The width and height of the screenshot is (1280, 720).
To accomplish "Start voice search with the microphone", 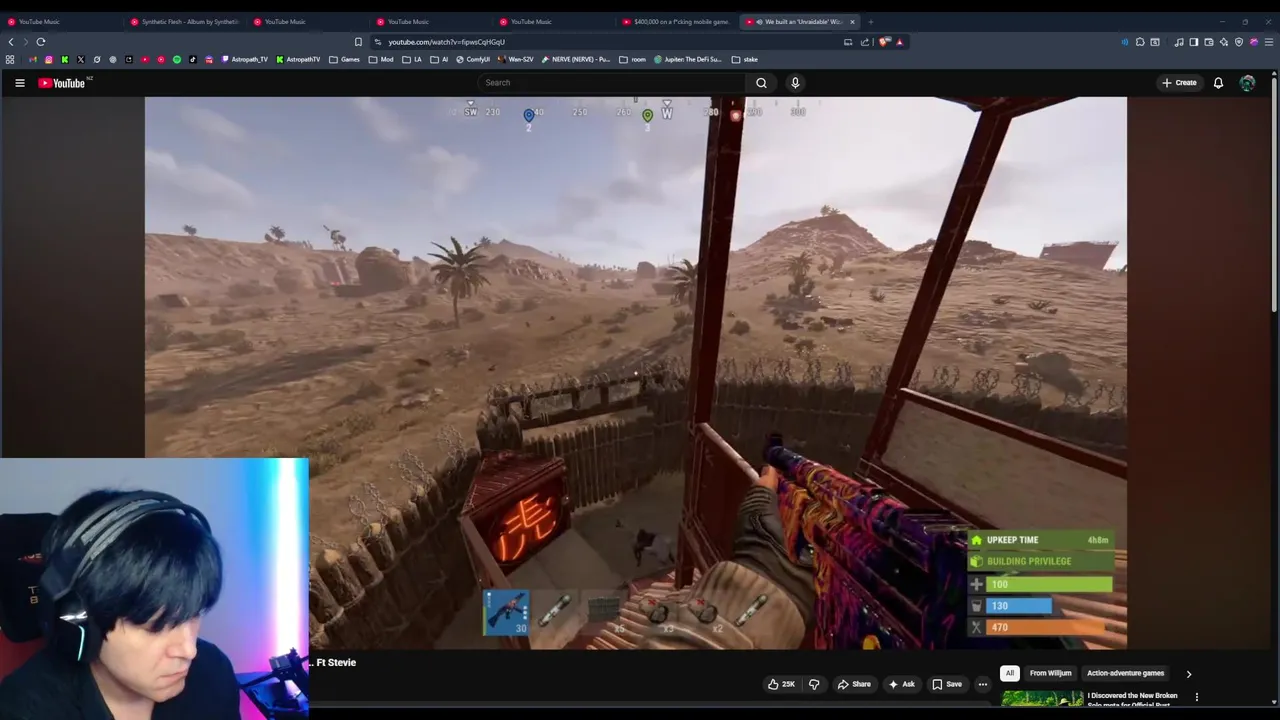I will 795,83.
